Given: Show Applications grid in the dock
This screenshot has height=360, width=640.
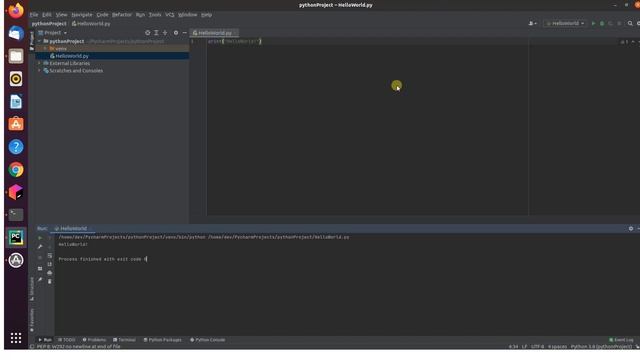Looking at the screenshot, I should click(x=16, y=338).
